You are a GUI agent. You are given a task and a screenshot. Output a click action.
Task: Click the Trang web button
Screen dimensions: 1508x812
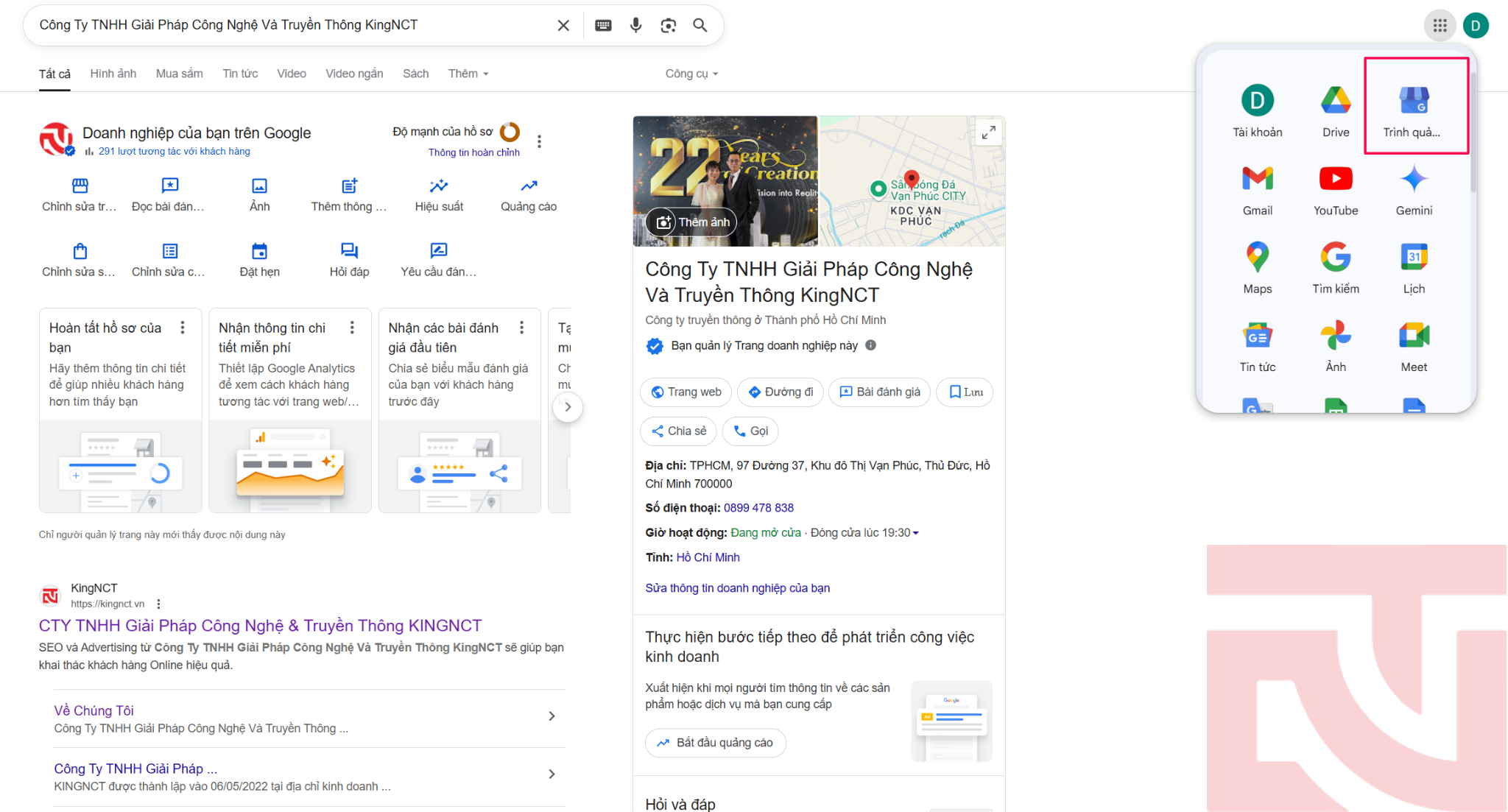(686, 392)
